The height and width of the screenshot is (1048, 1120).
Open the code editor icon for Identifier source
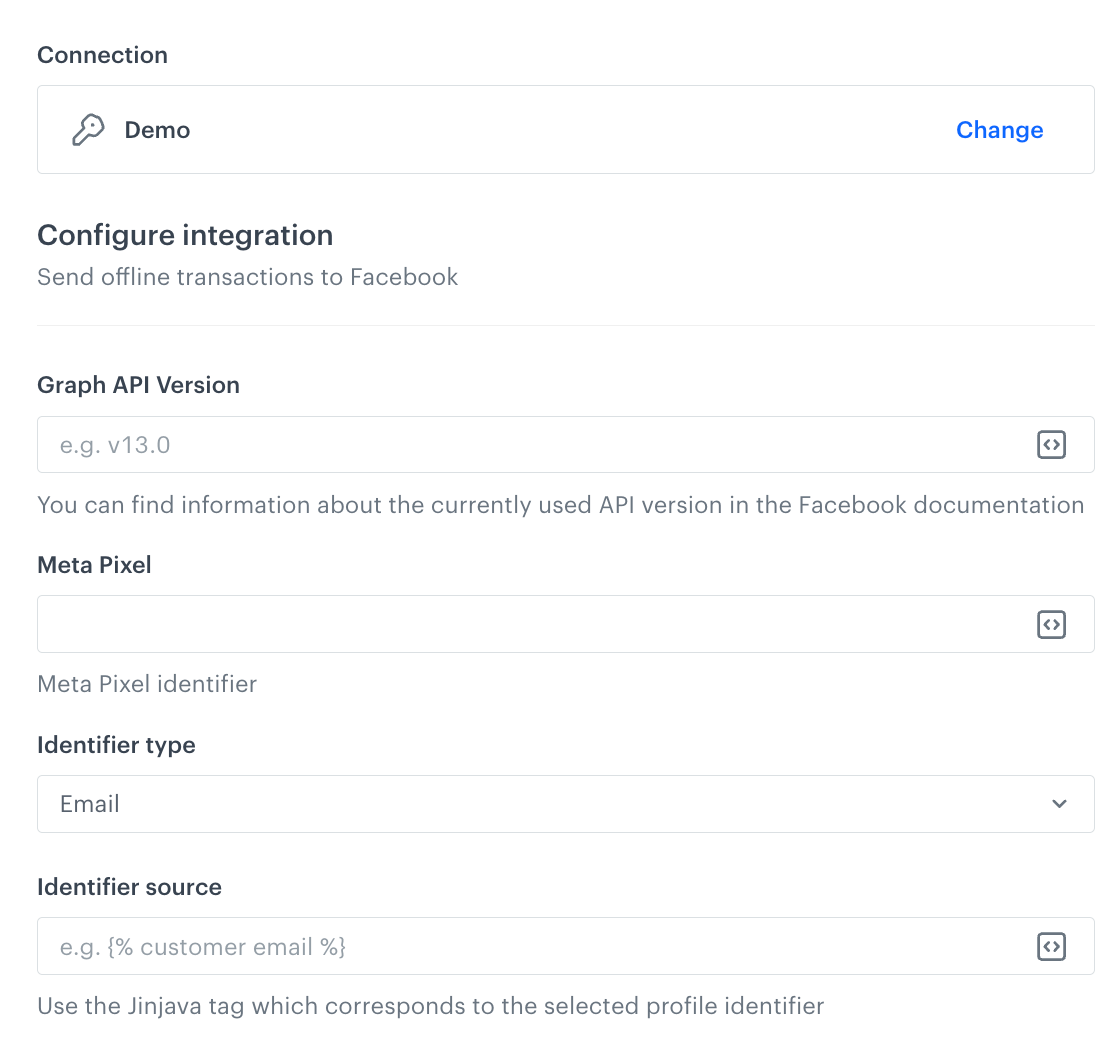(1051, 946)
